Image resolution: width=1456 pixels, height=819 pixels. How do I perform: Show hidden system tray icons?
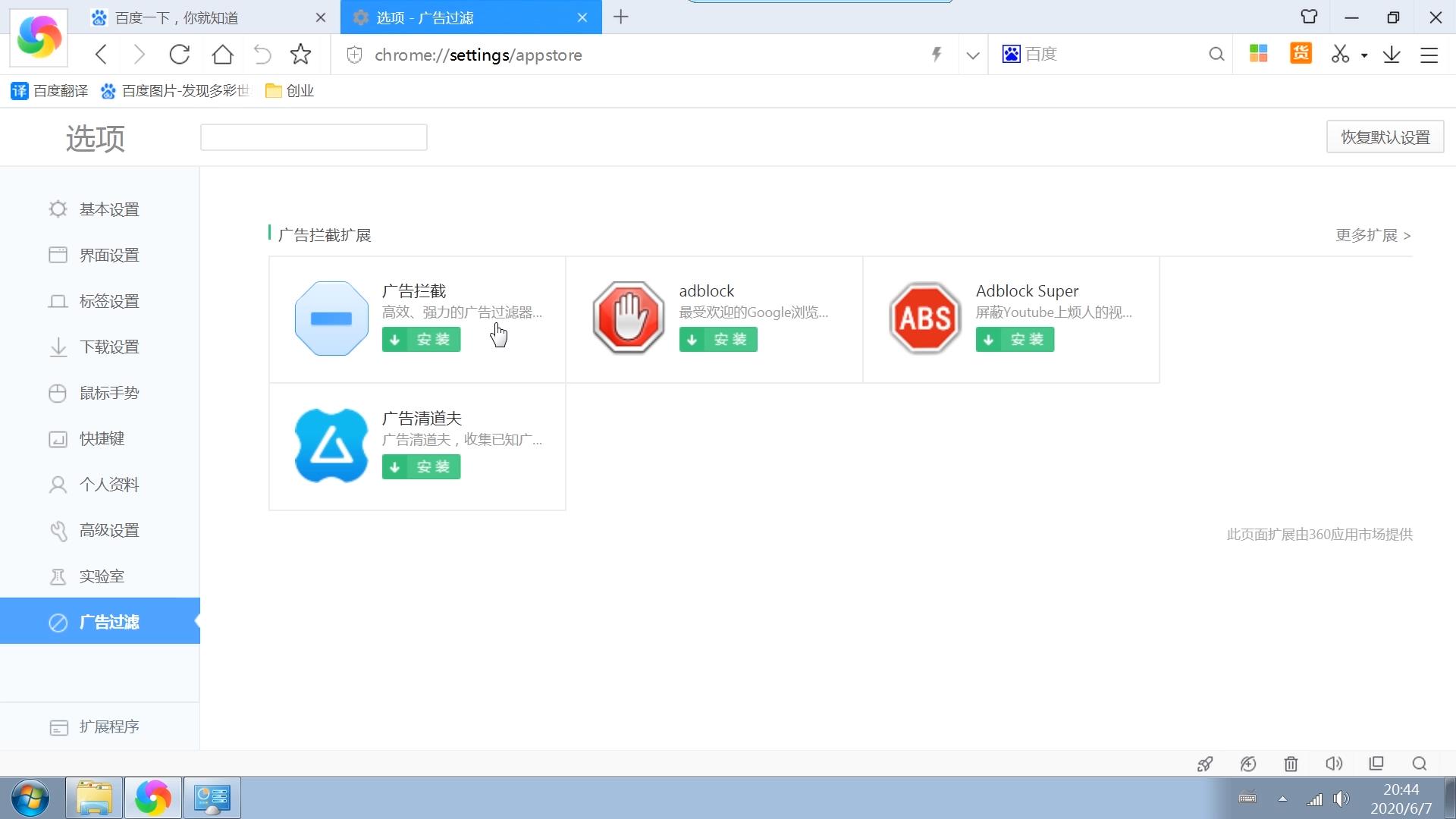tap(1282, 799)
